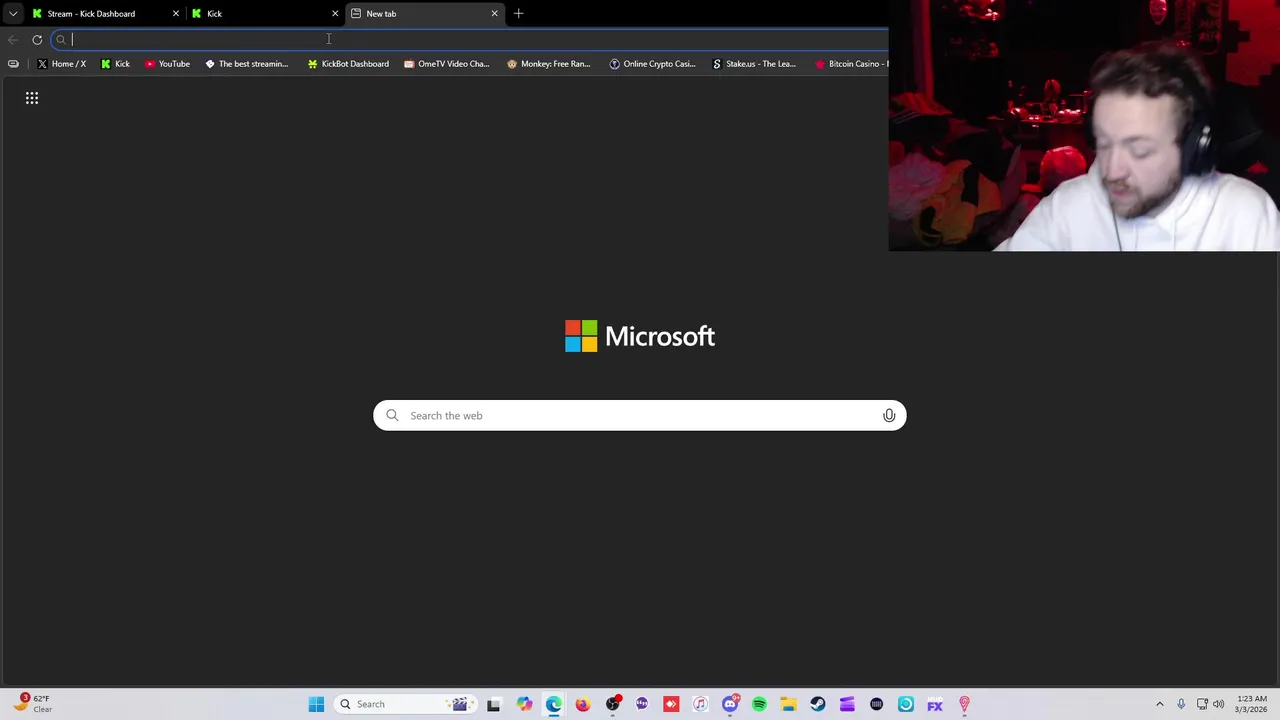Launch Steam from the taskbar
The image size is (1280, 720).
(x=818, y=704)
